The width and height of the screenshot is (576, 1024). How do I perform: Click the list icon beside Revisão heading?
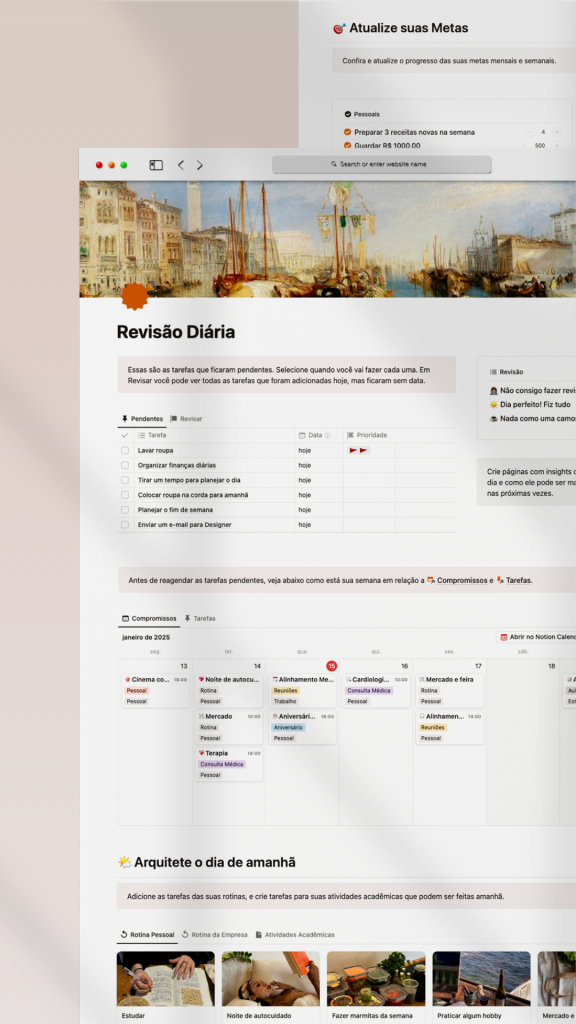pyautogui.click(x=493, y=372)
